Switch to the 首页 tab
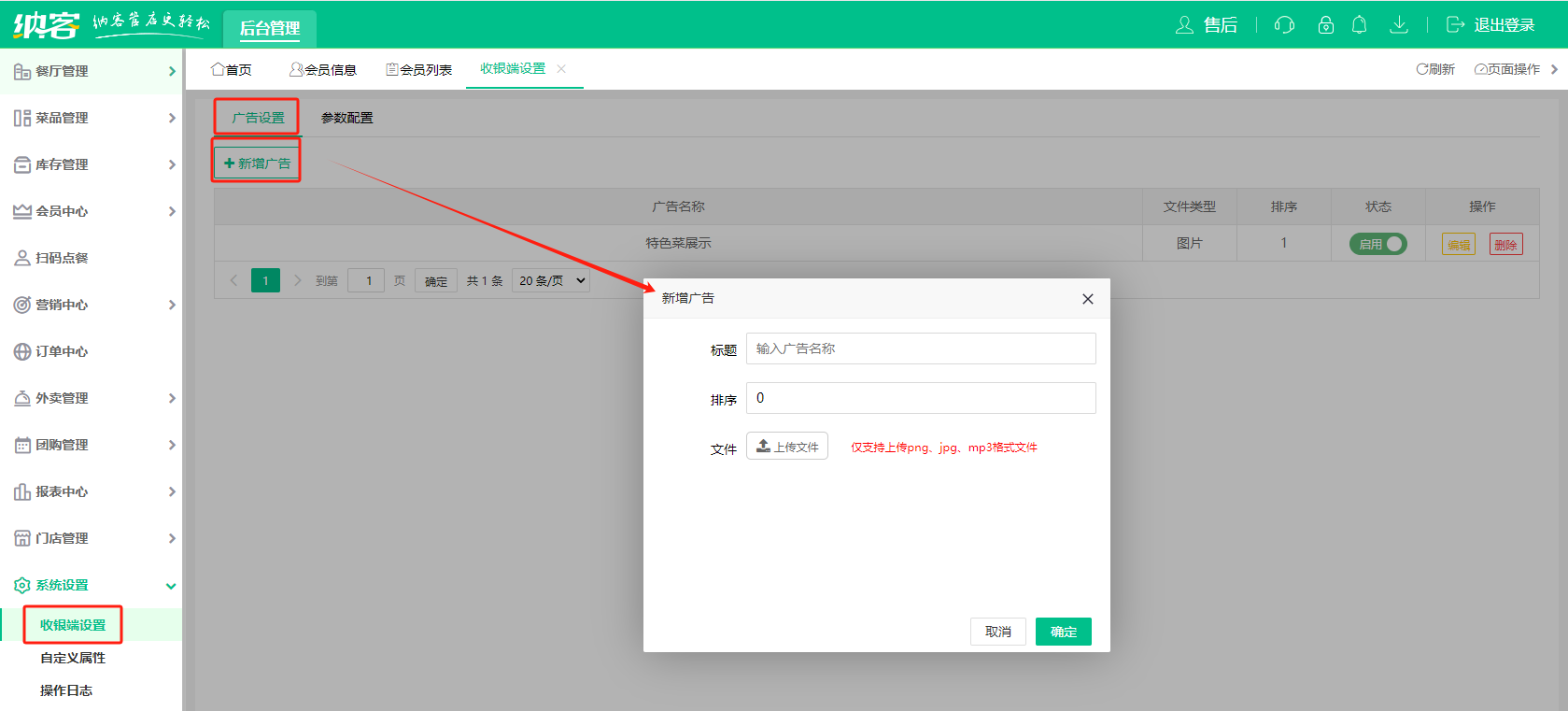 [x=232, y=70]
